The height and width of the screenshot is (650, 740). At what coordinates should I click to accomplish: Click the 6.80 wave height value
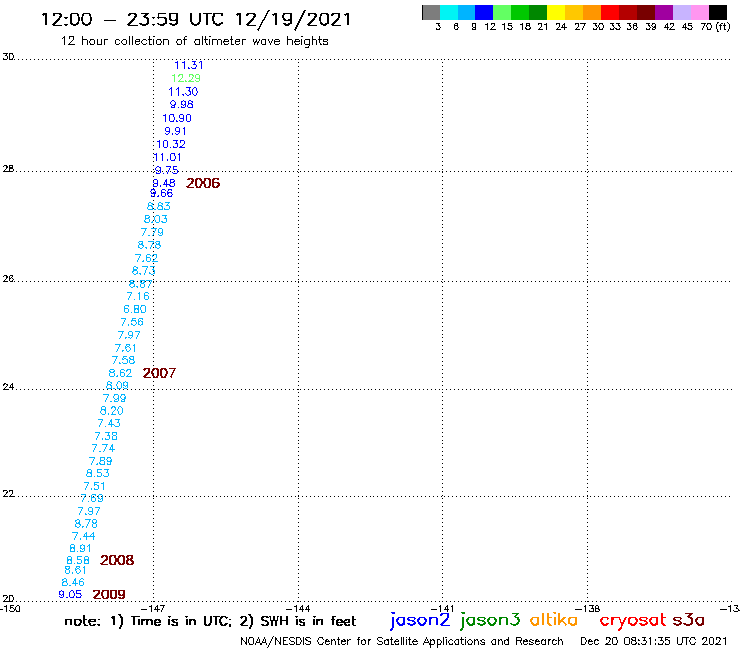click(x=135, y=309)
